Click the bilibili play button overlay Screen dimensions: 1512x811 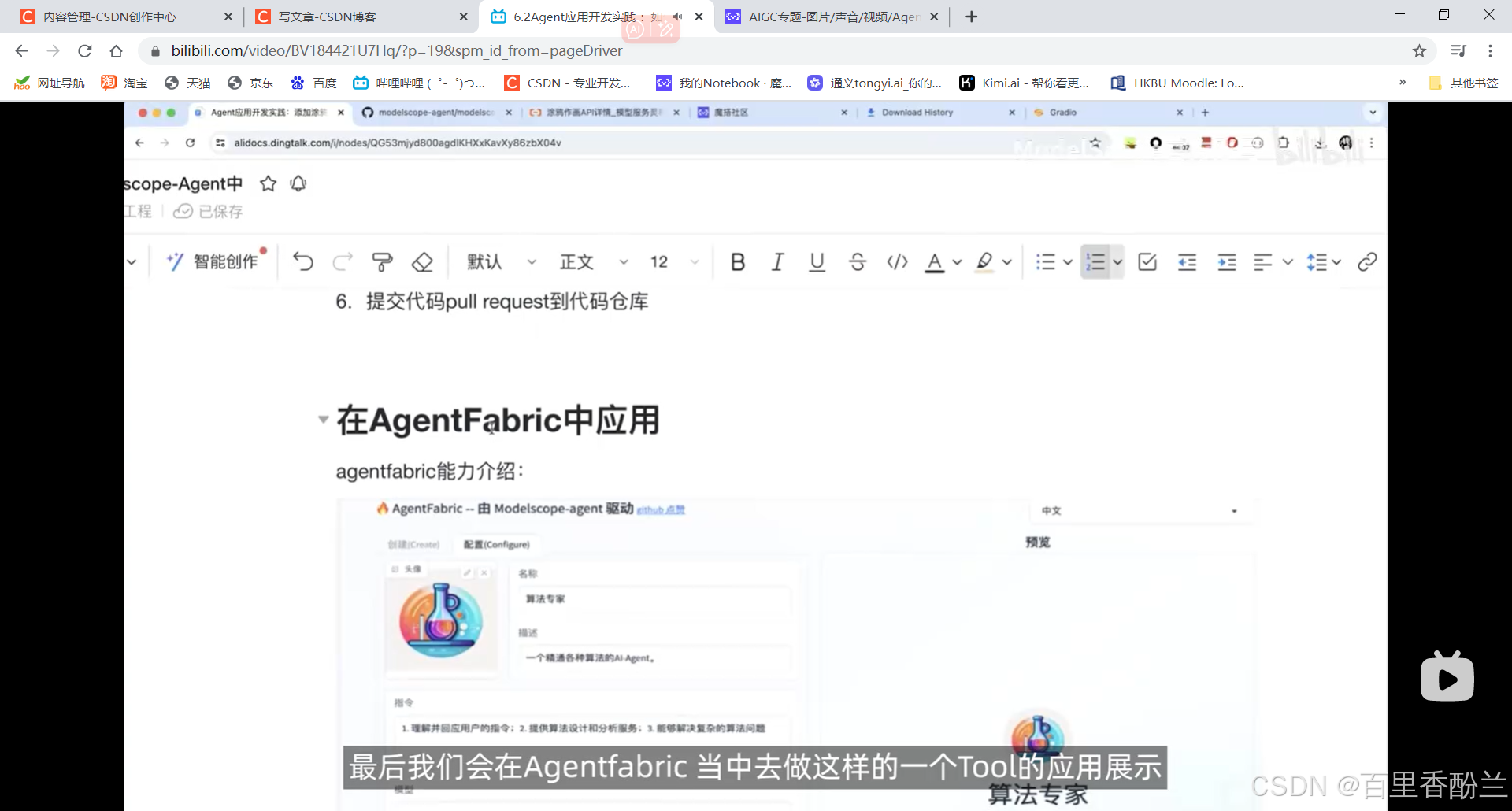tap(1447, 677)
